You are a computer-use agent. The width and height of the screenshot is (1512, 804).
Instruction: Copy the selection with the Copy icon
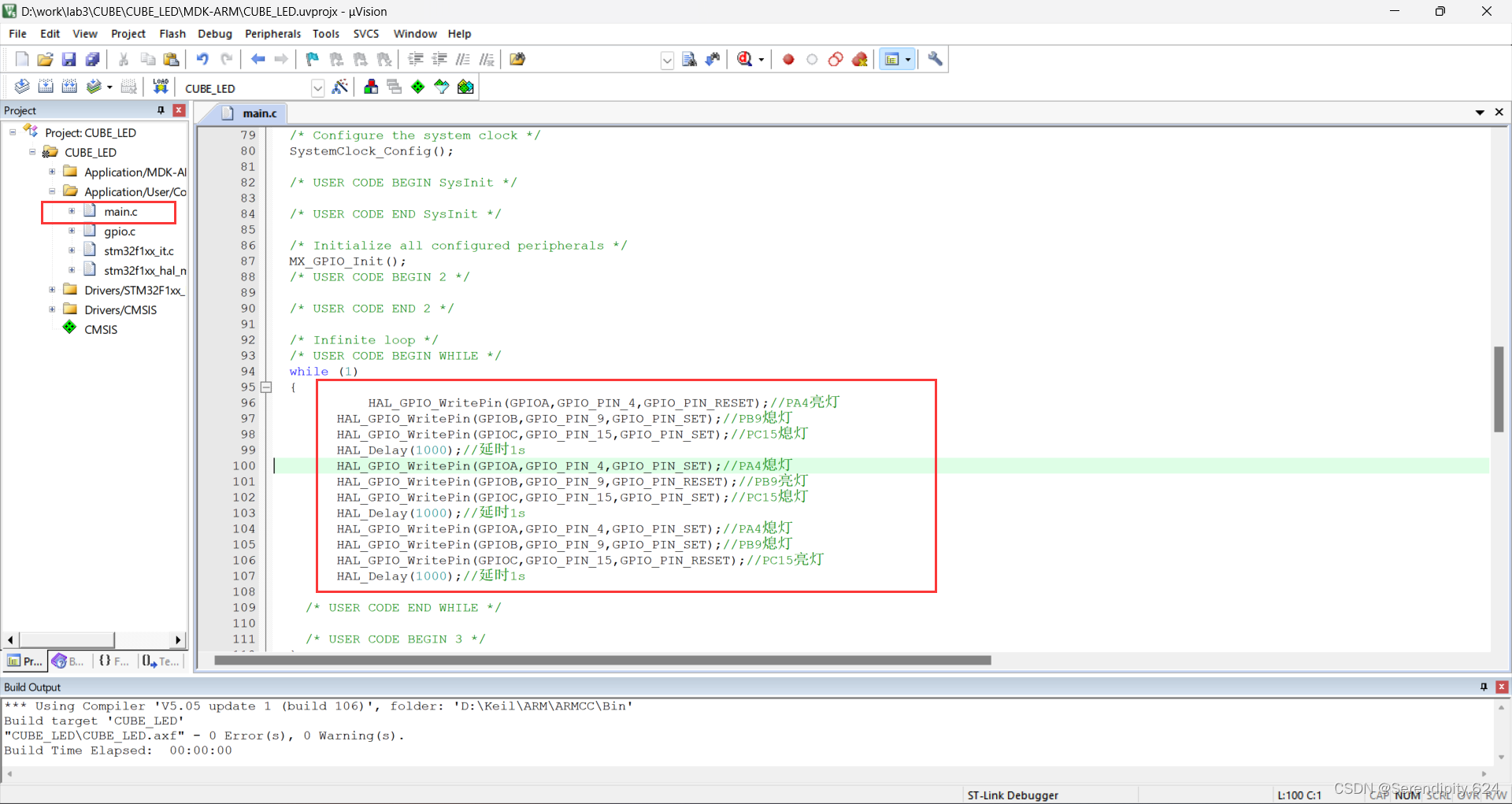coord(147,59)
